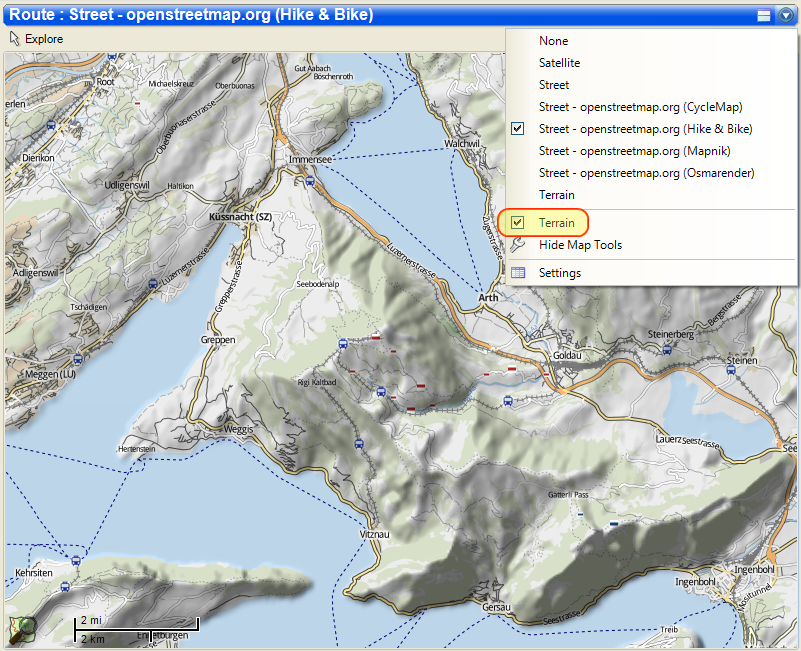This screenshot has width=801, height=651.
Task: Select plain Street map option
Action: pyautogui.click(x=554, y=85)
